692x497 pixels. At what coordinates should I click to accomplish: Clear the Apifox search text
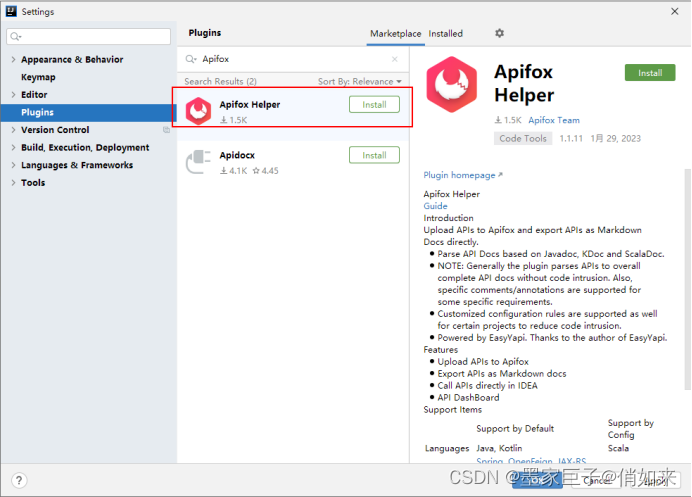coord(395,59)
